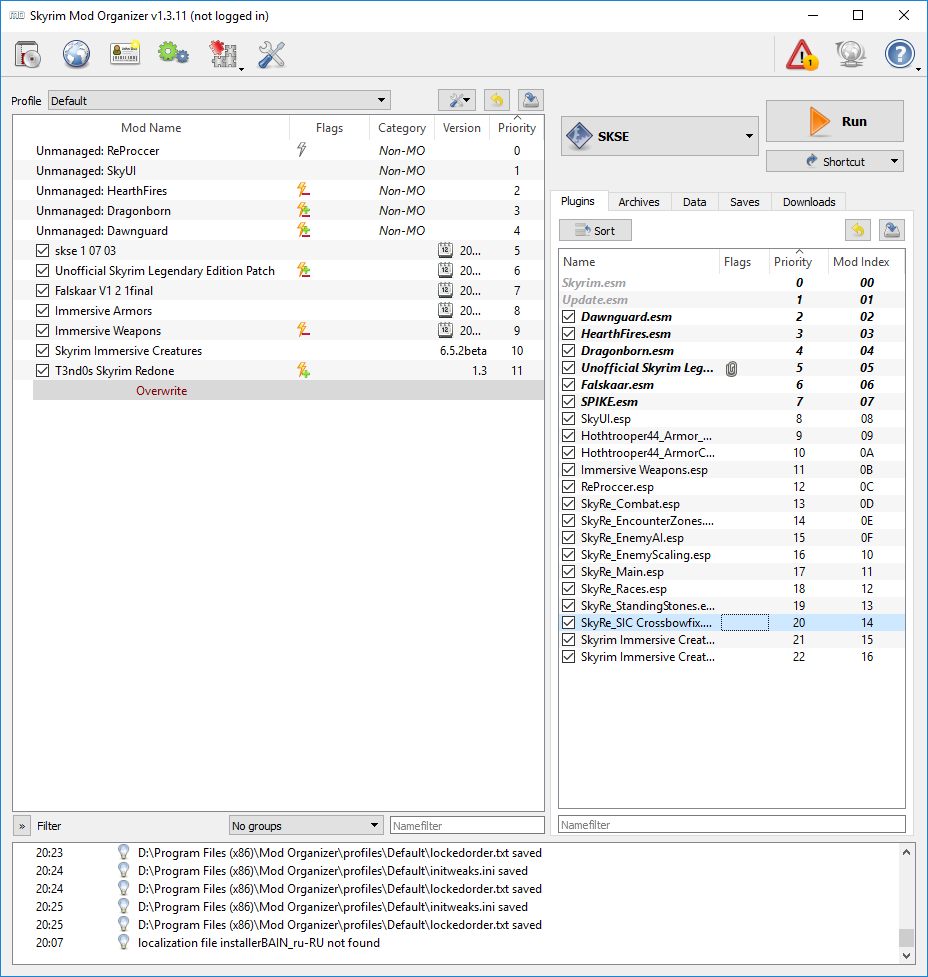This screenshot has height=977, width=928.
Task: Switch to the Archives tab
Action: [638, 202]
